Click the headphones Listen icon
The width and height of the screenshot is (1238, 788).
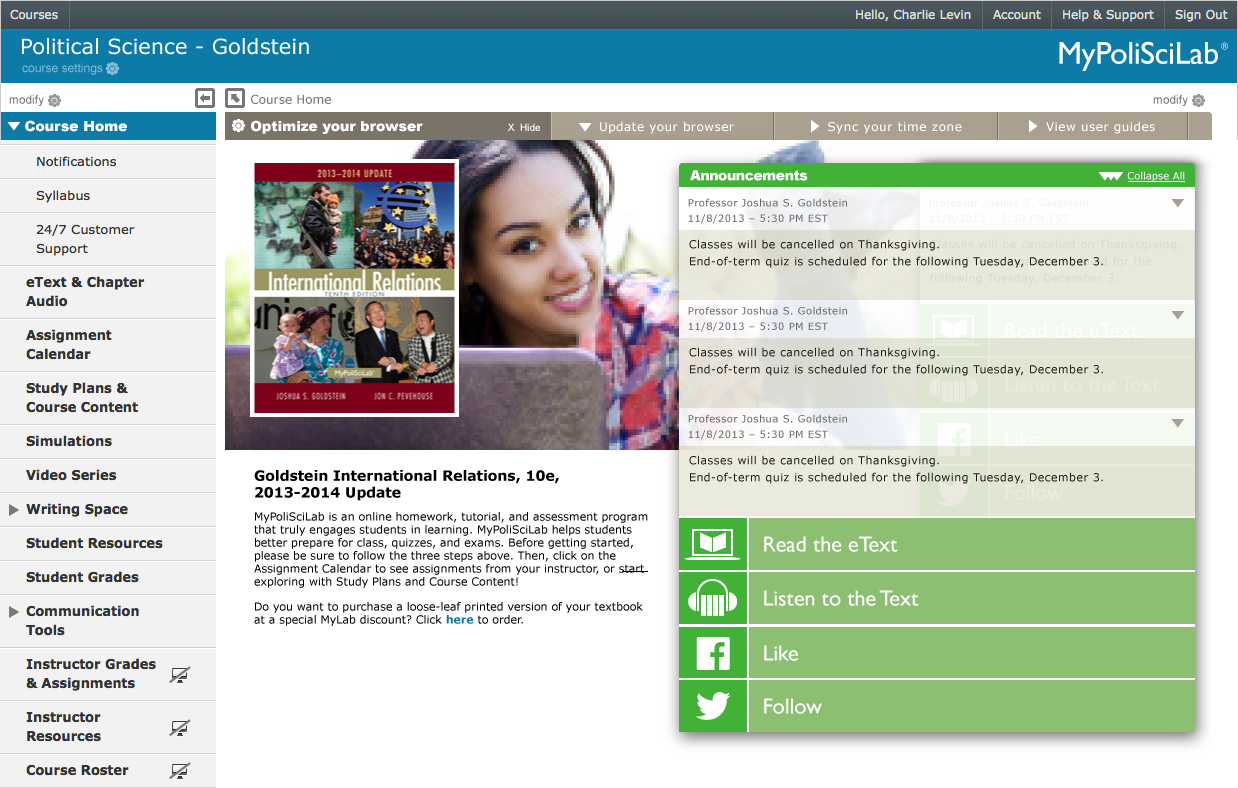pyautogui.click(x=713, y=598)
